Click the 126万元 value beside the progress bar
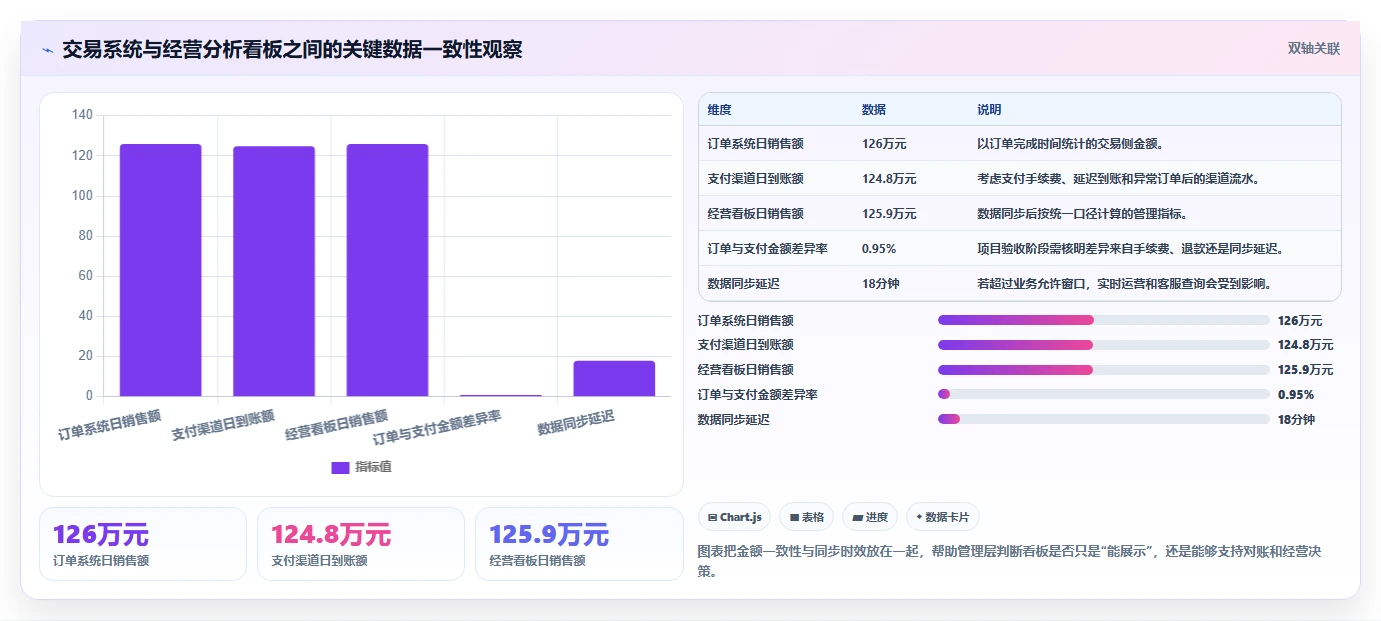The width and height of the screenshot is (1381, 621). 1300,321
